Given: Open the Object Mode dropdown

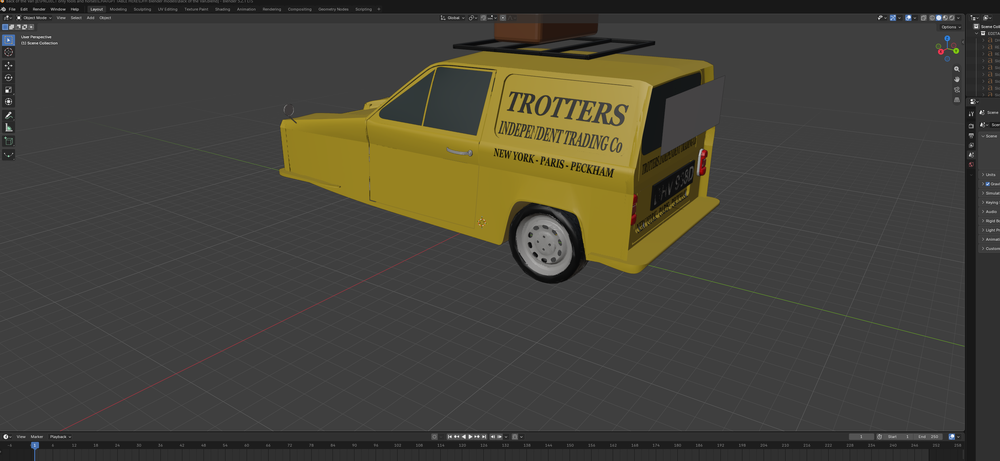Looking at the screenshot, I should point(36,18).
